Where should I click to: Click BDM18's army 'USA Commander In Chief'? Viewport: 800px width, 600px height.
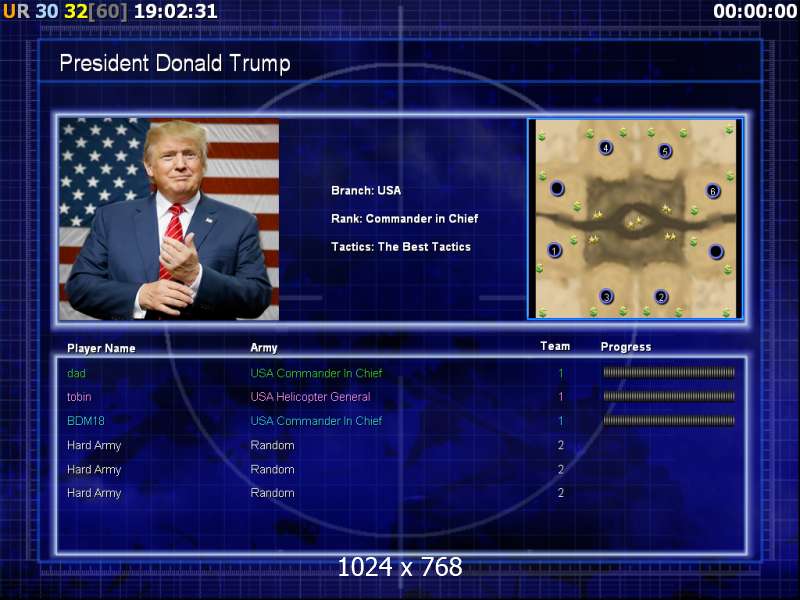pos(316,421)
